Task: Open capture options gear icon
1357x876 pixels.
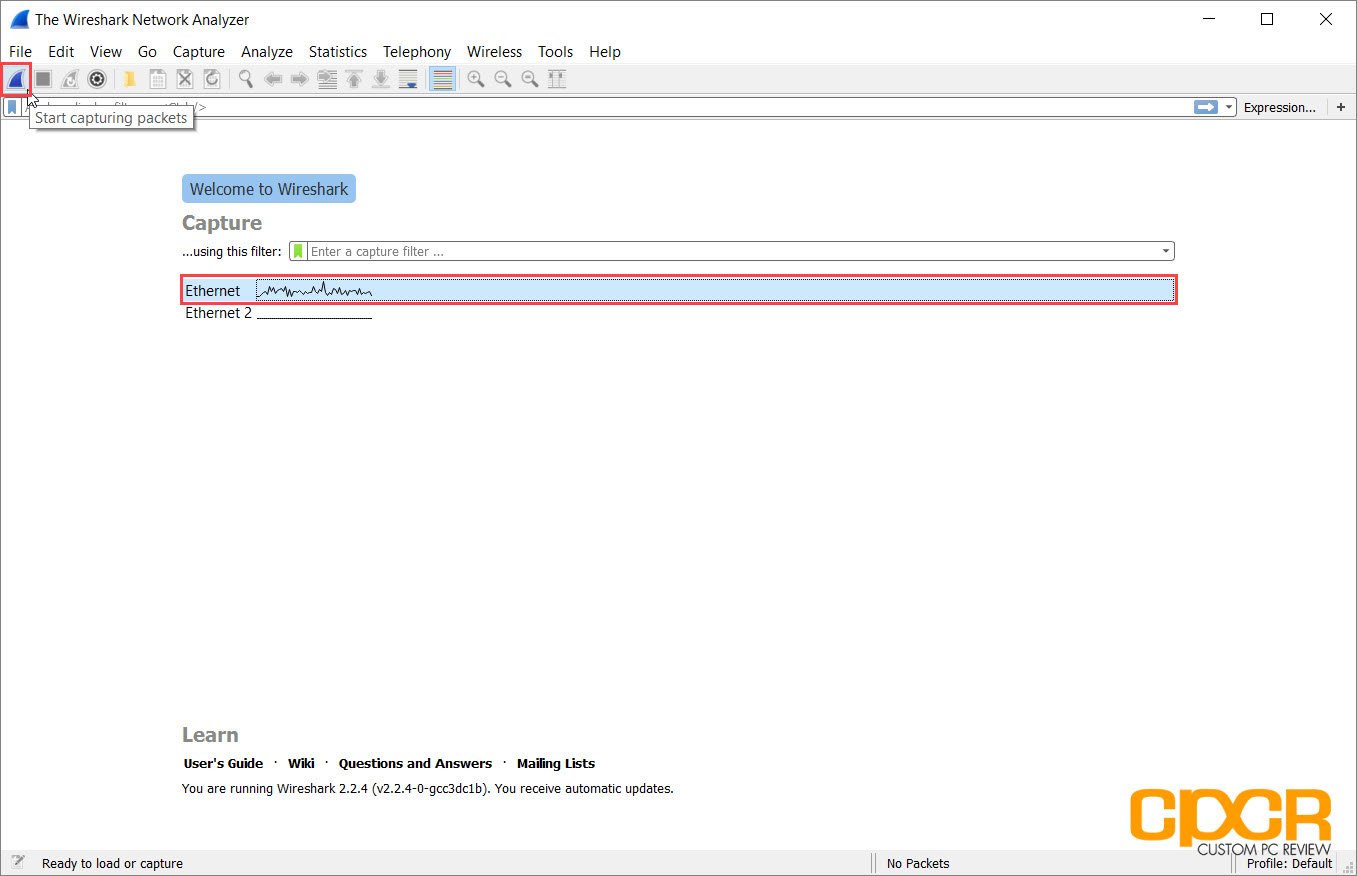Action: (97, 79)
